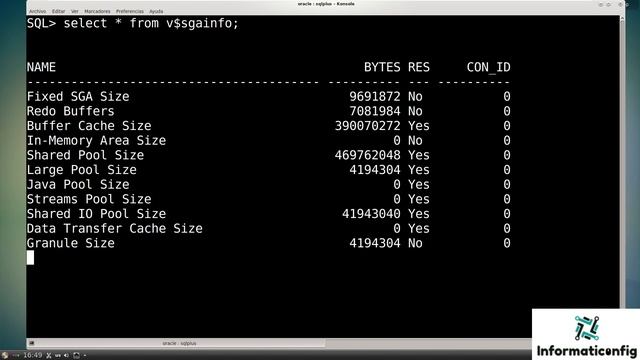Click the 'Buffer Cache Size' row name

coord(89,126)
